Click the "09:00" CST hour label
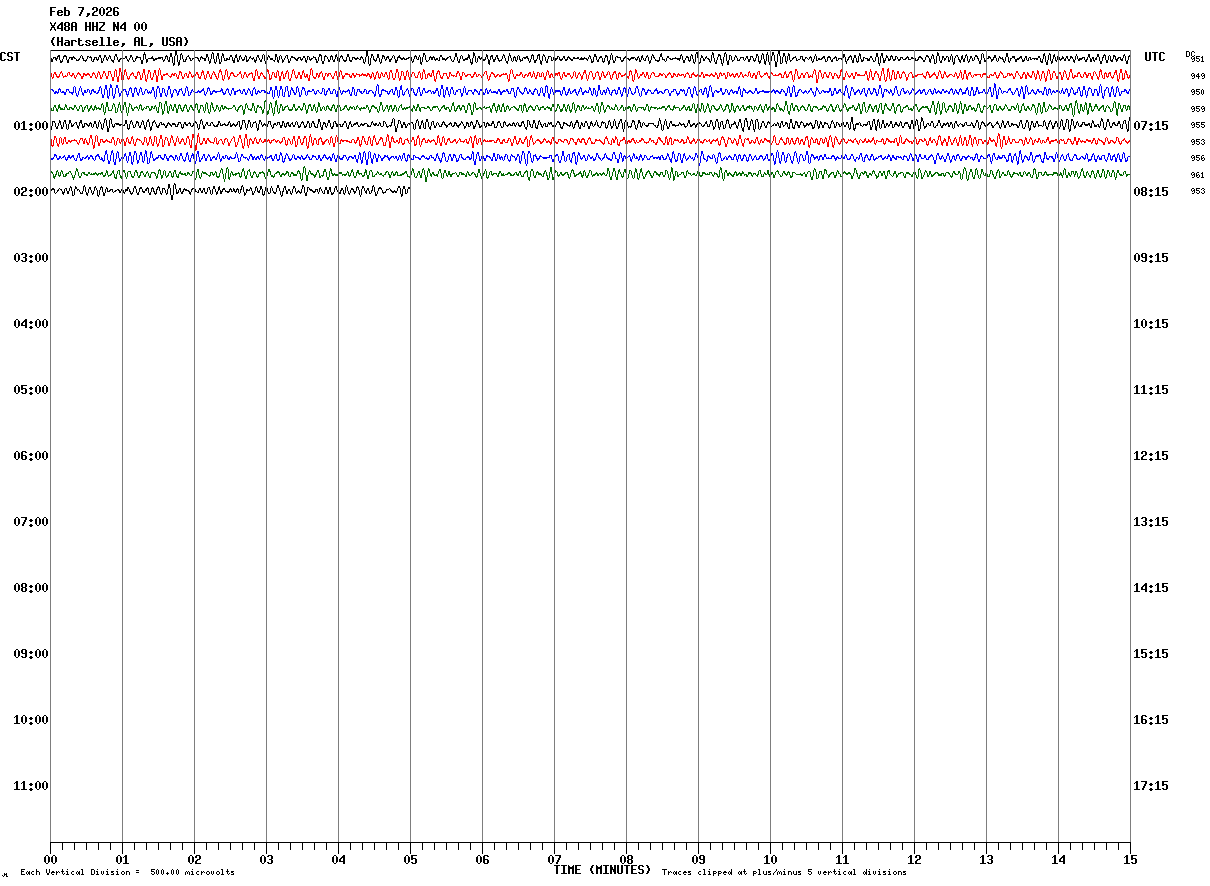 pos(31,654)
